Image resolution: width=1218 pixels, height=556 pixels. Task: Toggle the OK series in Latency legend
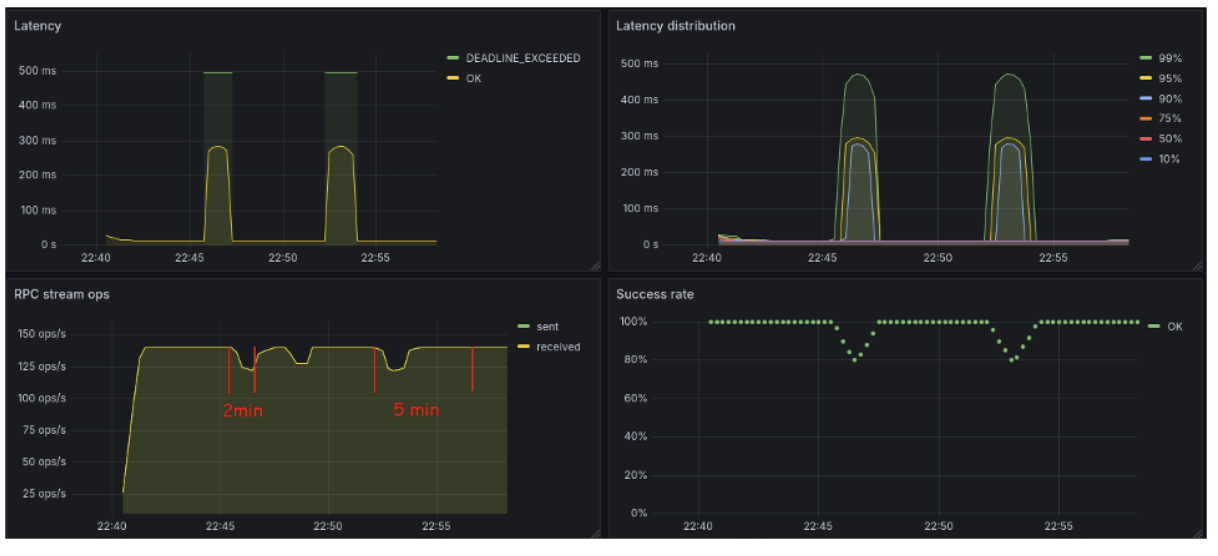pyautogui.click(x=473, y=78)
